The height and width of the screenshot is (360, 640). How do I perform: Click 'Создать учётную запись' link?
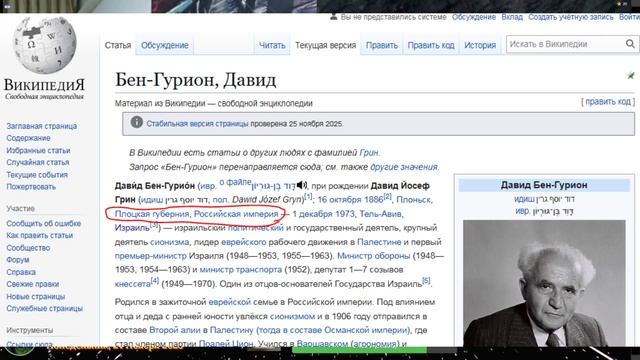571,17
